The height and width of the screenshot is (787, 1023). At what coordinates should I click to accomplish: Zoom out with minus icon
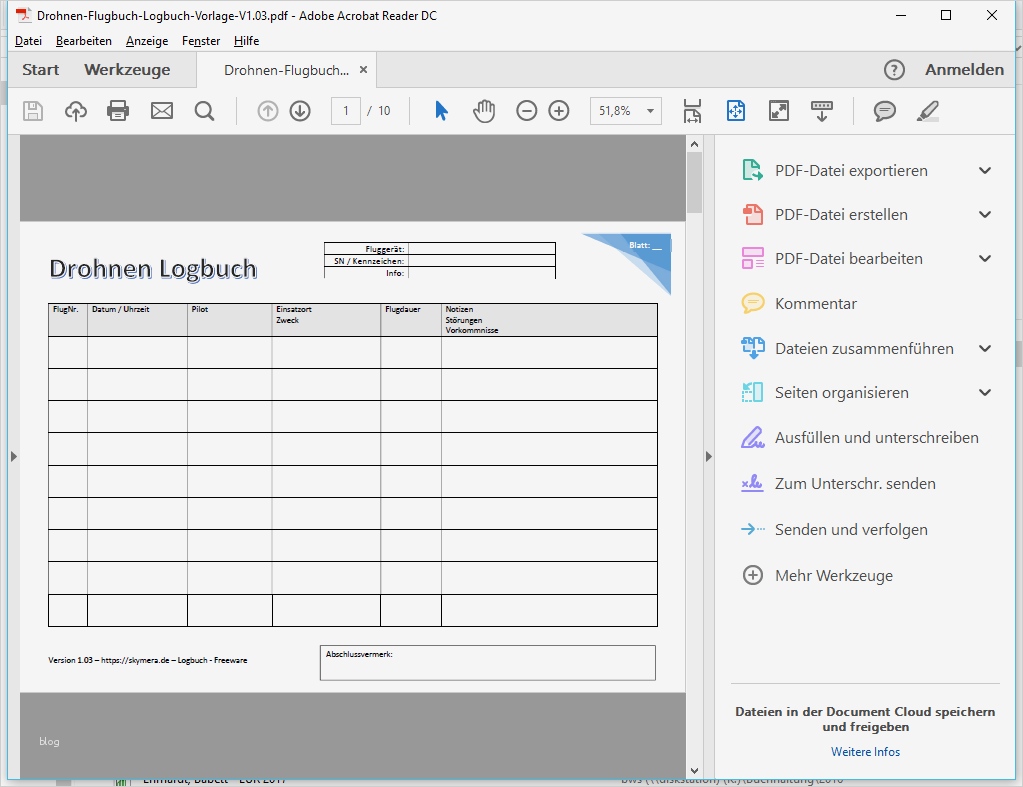[526, 111]
